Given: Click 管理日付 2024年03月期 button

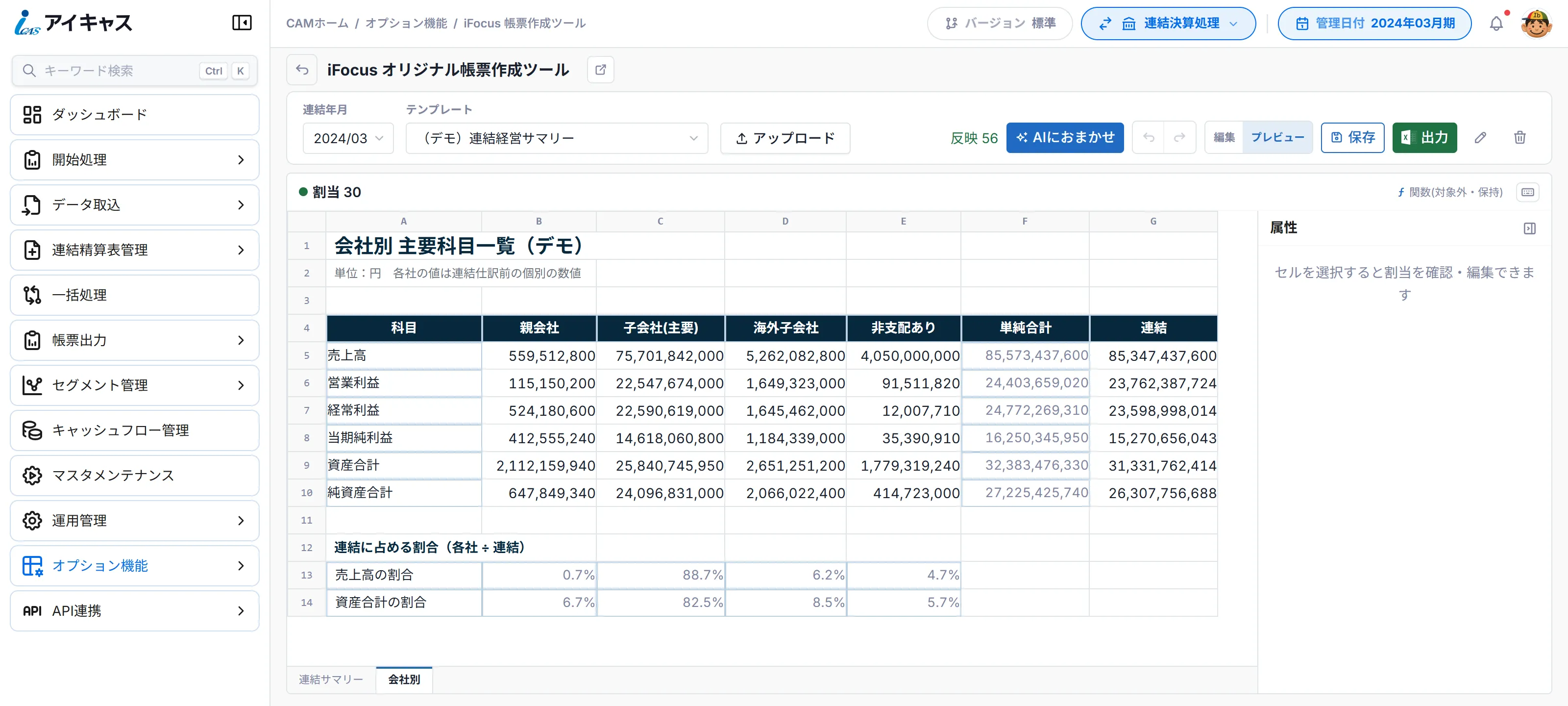Looking at the screenshot, I should click(1374, 24).
